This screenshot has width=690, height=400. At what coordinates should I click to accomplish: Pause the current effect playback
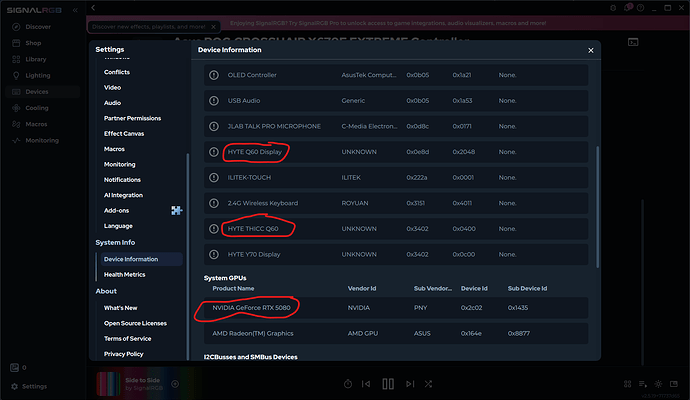(388, 384)
